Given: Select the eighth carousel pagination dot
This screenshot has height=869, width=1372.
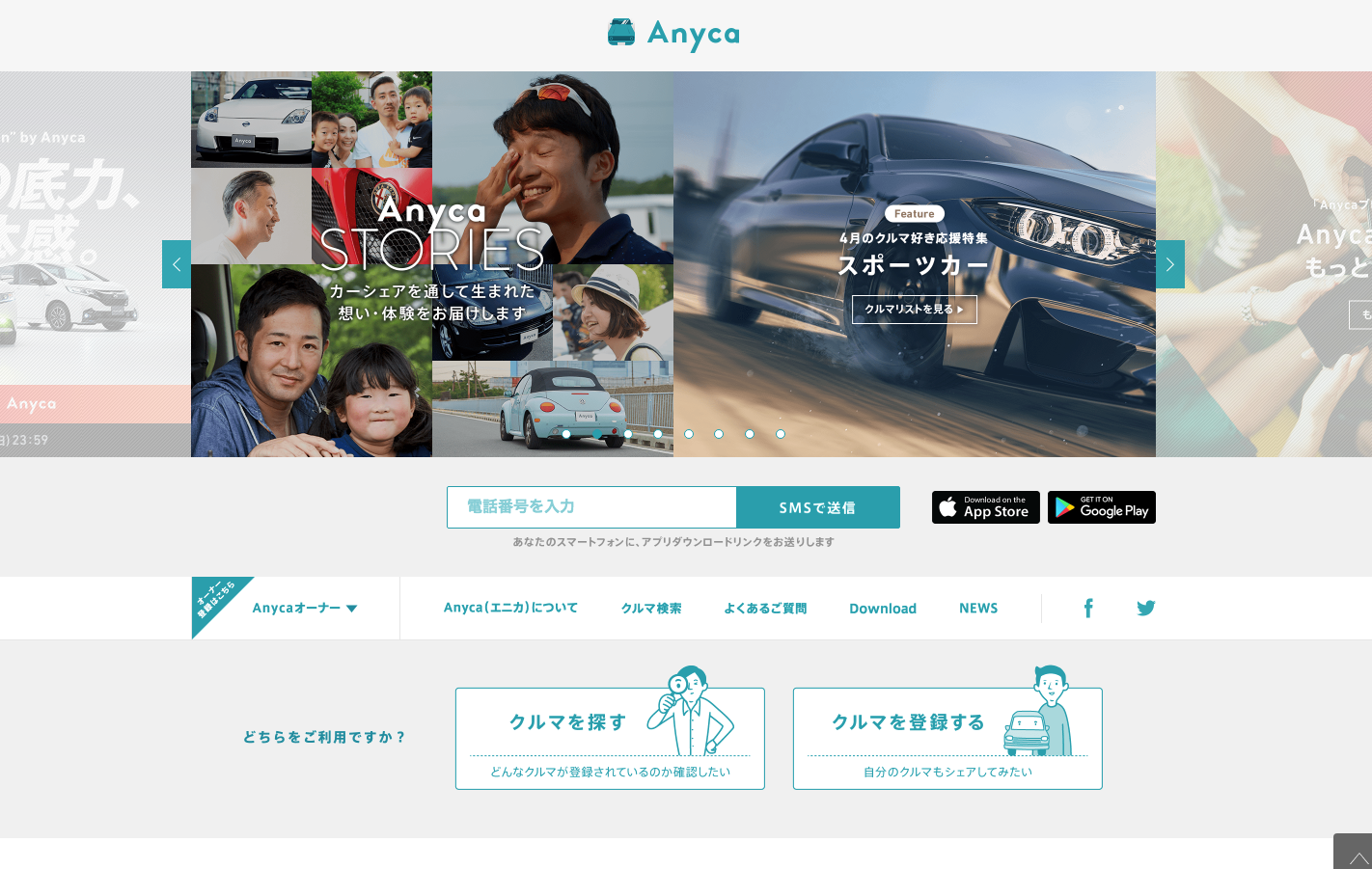Looking at the screenshot, I should pyautogui.click(x=781, y=434).
